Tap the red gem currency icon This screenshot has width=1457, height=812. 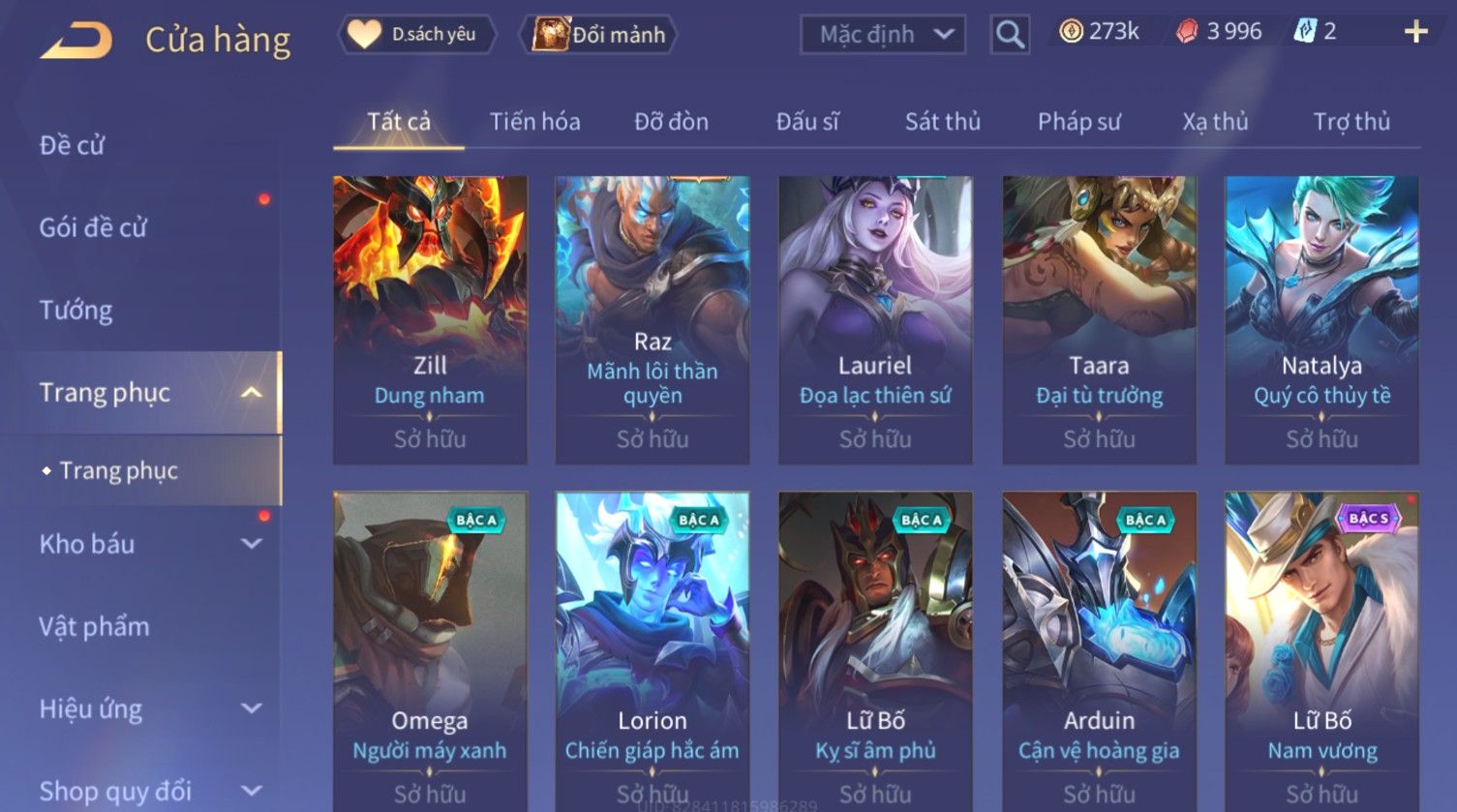click(1186, 32)
